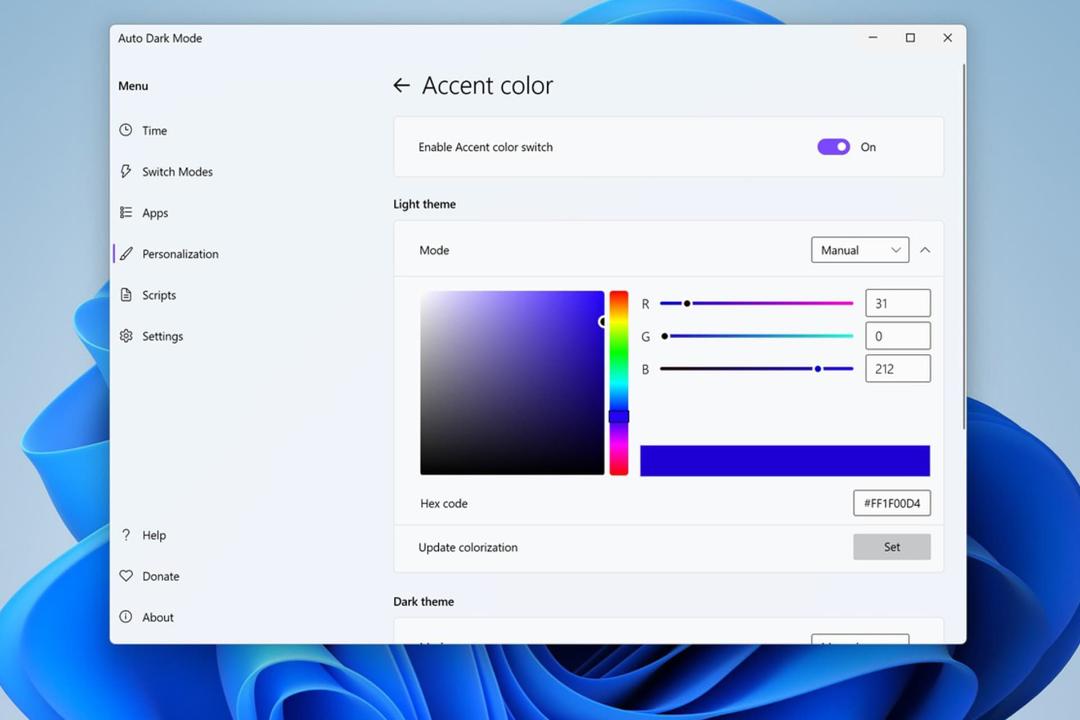The height and width of the screenshot is (720, 1080).
Task: Minimize the Auto Dark Mode window
Action: (873, 38)
